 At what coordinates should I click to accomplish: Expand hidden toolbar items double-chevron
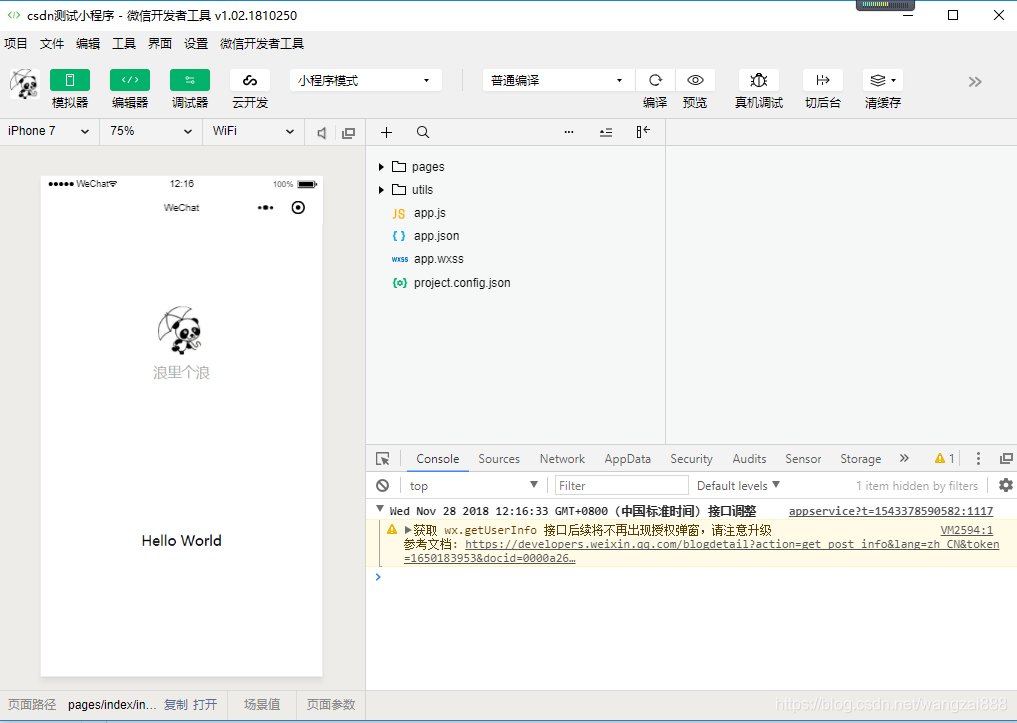[975, 82]
